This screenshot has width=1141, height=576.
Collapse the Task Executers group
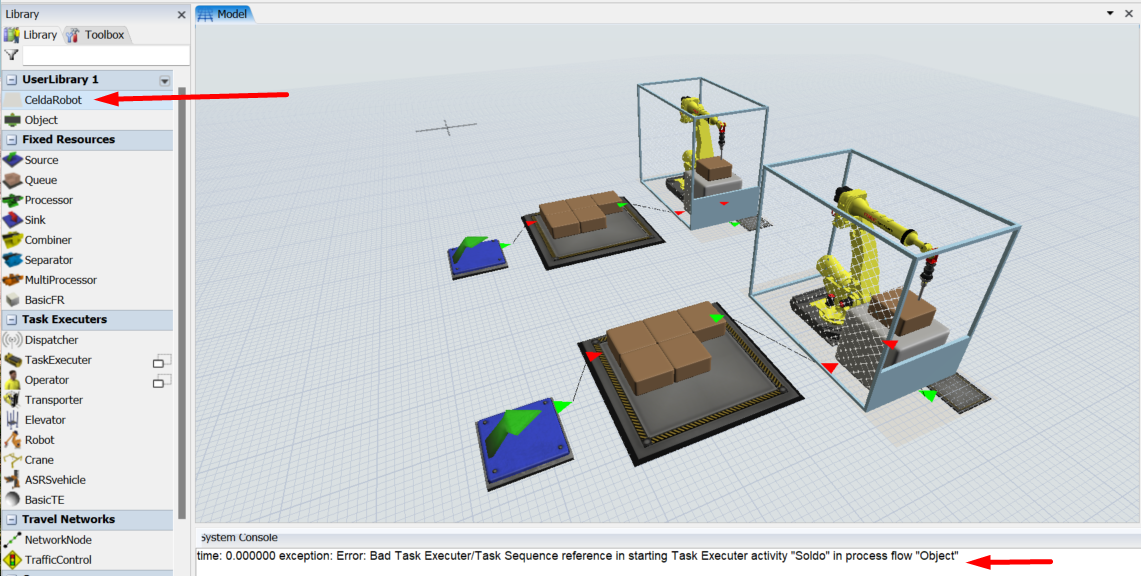pos(12,320)
